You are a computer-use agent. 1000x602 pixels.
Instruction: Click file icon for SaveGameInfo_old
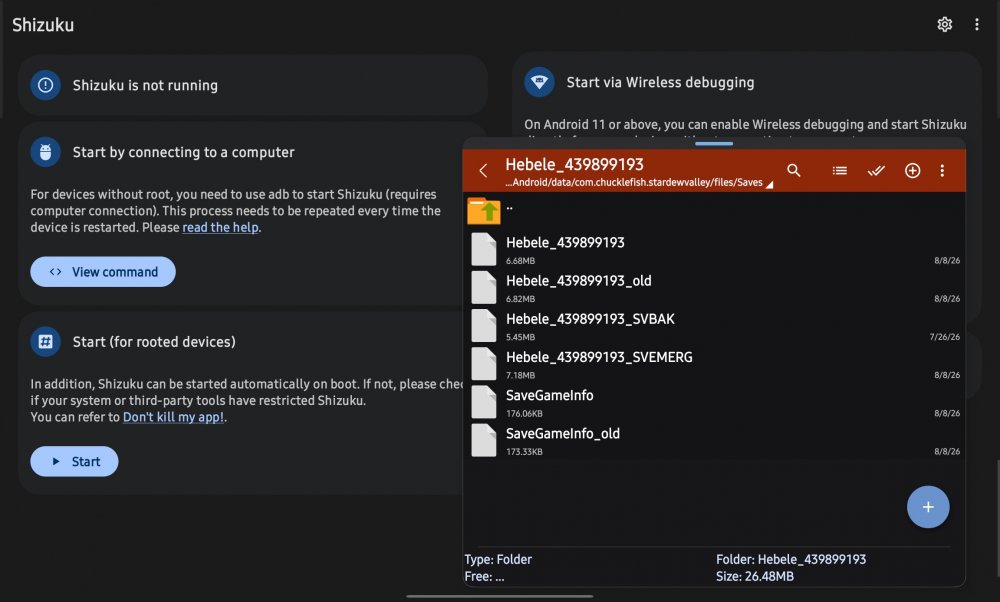[483, 440]
